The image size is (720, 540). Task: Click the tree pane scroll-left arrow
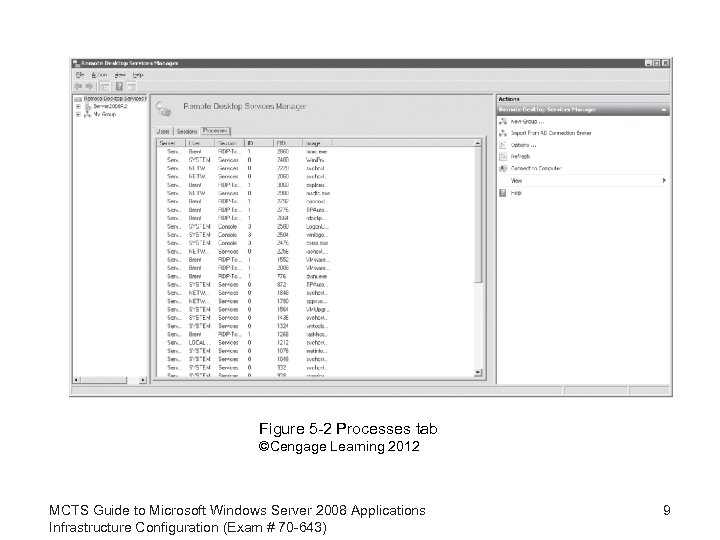(77, 380)
